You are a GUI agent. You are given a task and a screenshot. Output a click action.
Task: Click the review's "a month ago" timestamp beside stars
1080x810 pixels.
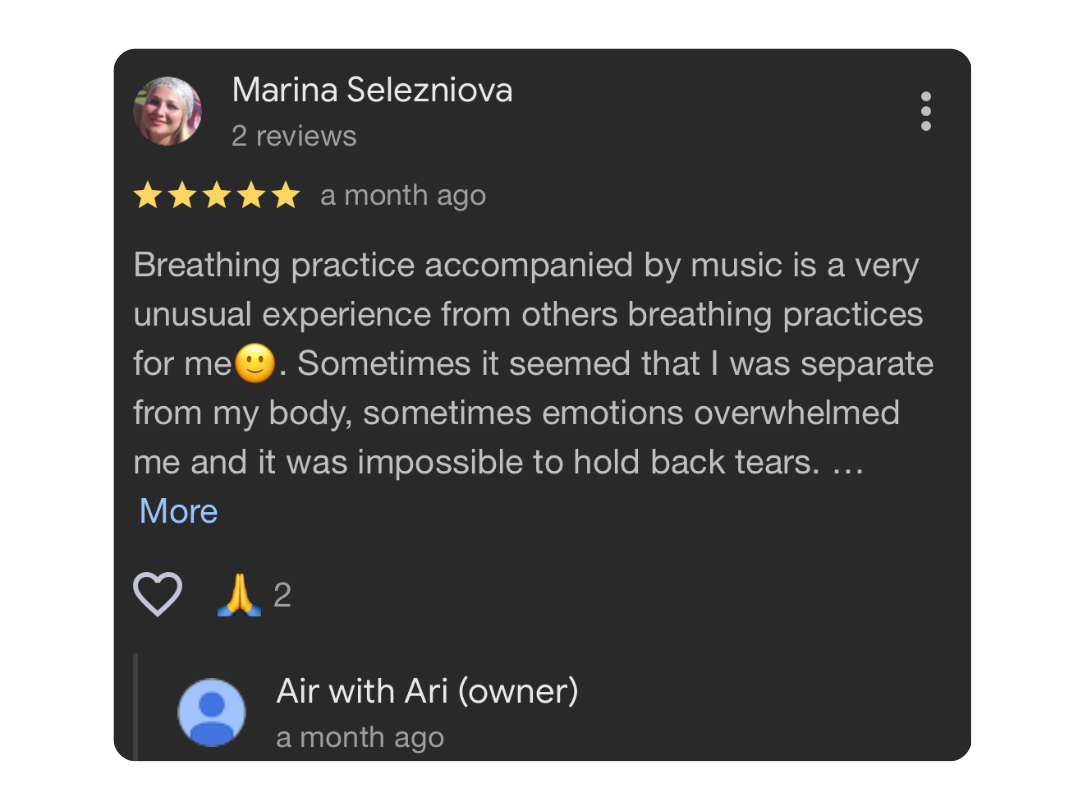(403, 195)
